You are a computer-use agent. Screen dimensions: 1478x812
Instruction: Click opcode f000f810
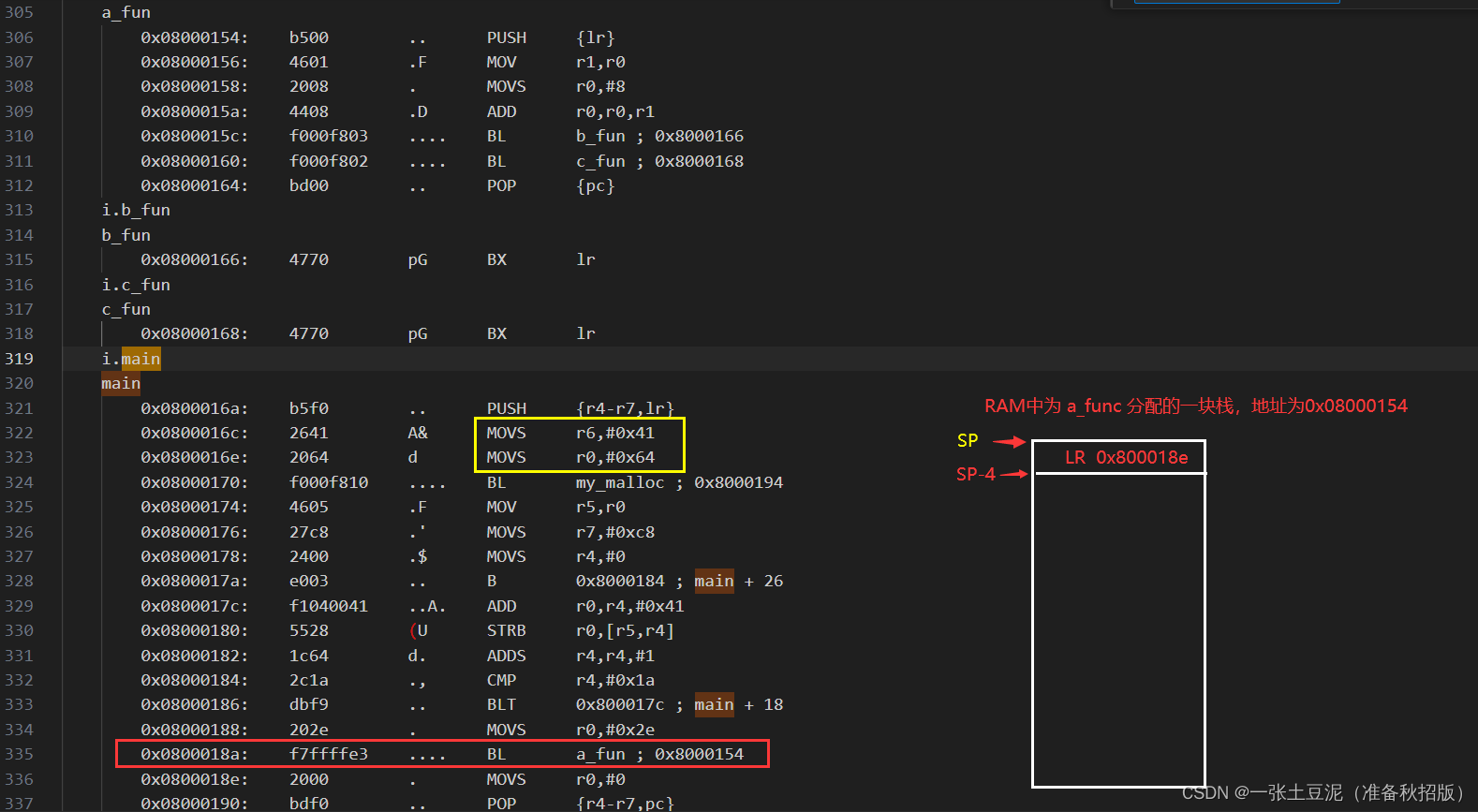coord(329,482)
